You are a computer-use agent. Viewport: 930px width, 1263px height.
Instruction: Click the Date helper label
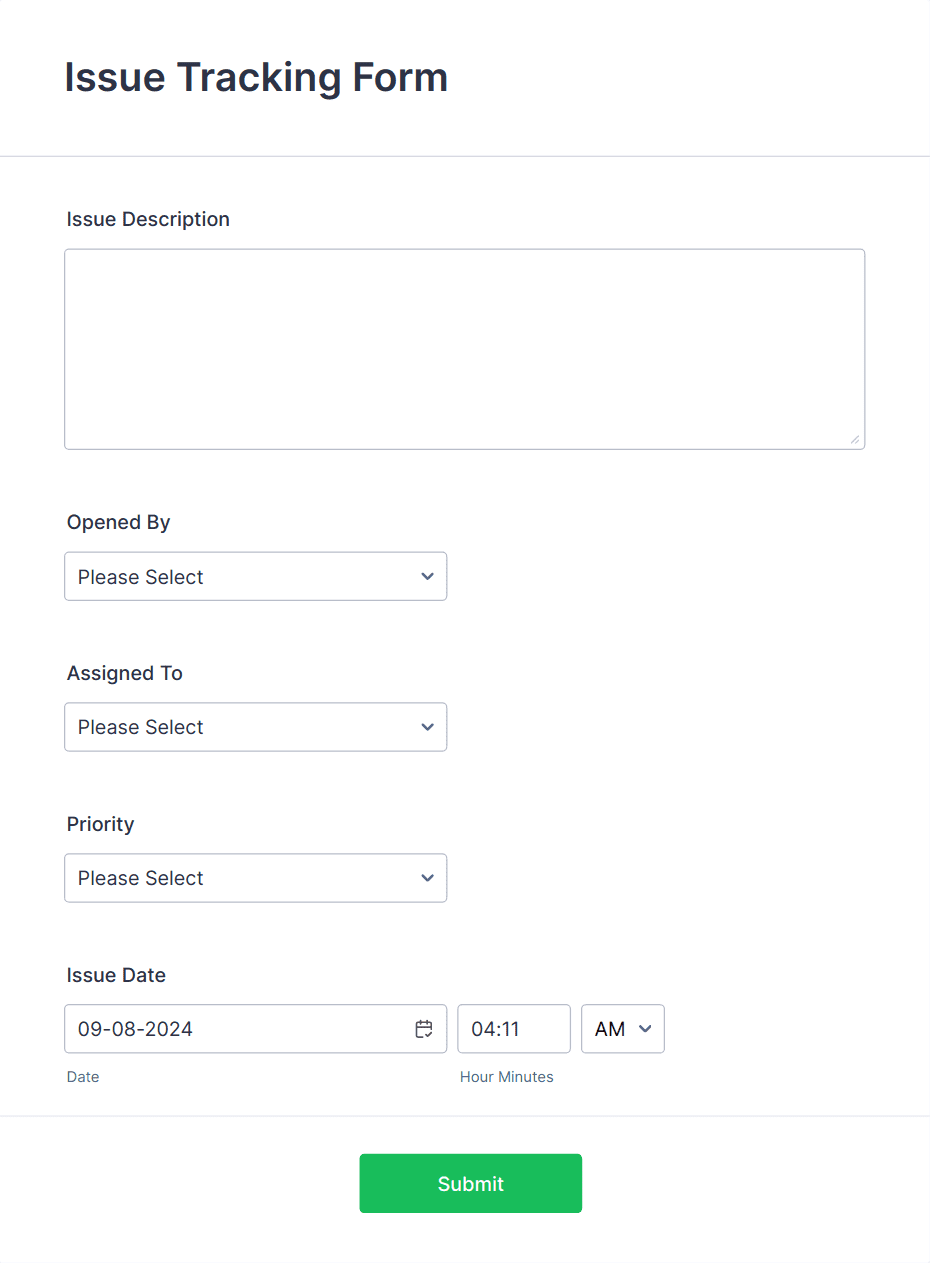(83, 1077)
